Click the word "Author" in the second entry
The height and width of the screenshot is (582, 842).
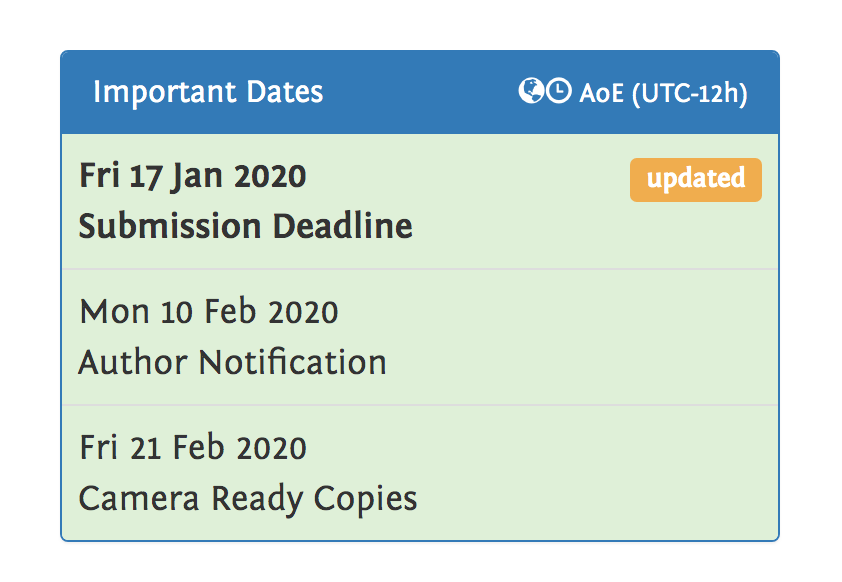[x=133, y=361]
